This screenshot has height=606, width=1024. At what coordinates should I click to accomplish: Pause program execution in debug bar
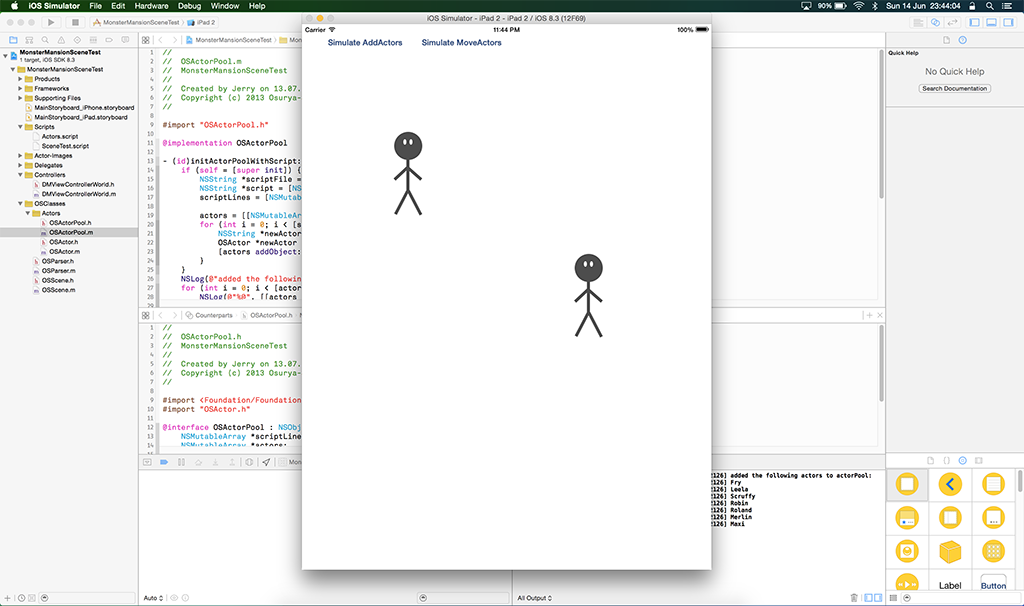(x=182, y=462)
